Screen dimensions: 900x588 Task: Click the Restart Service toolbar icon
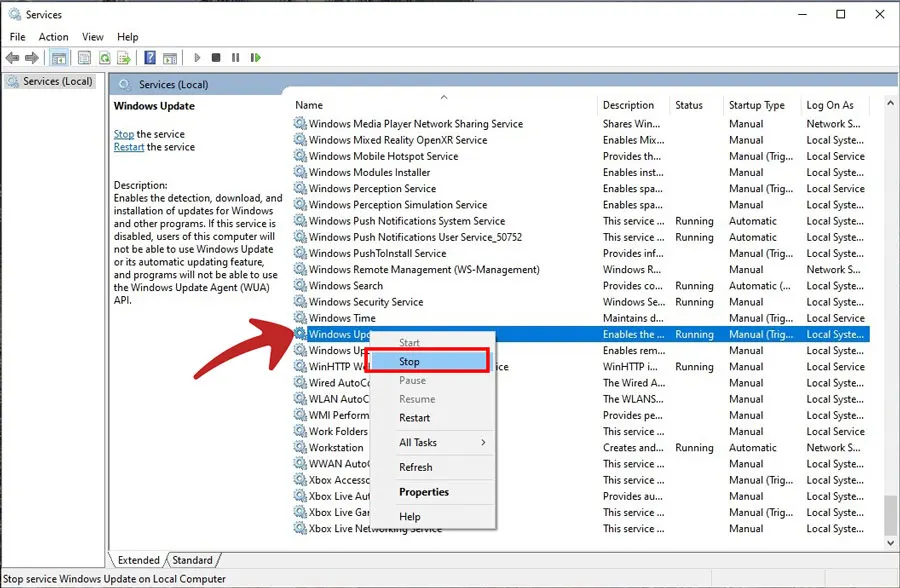255,57
